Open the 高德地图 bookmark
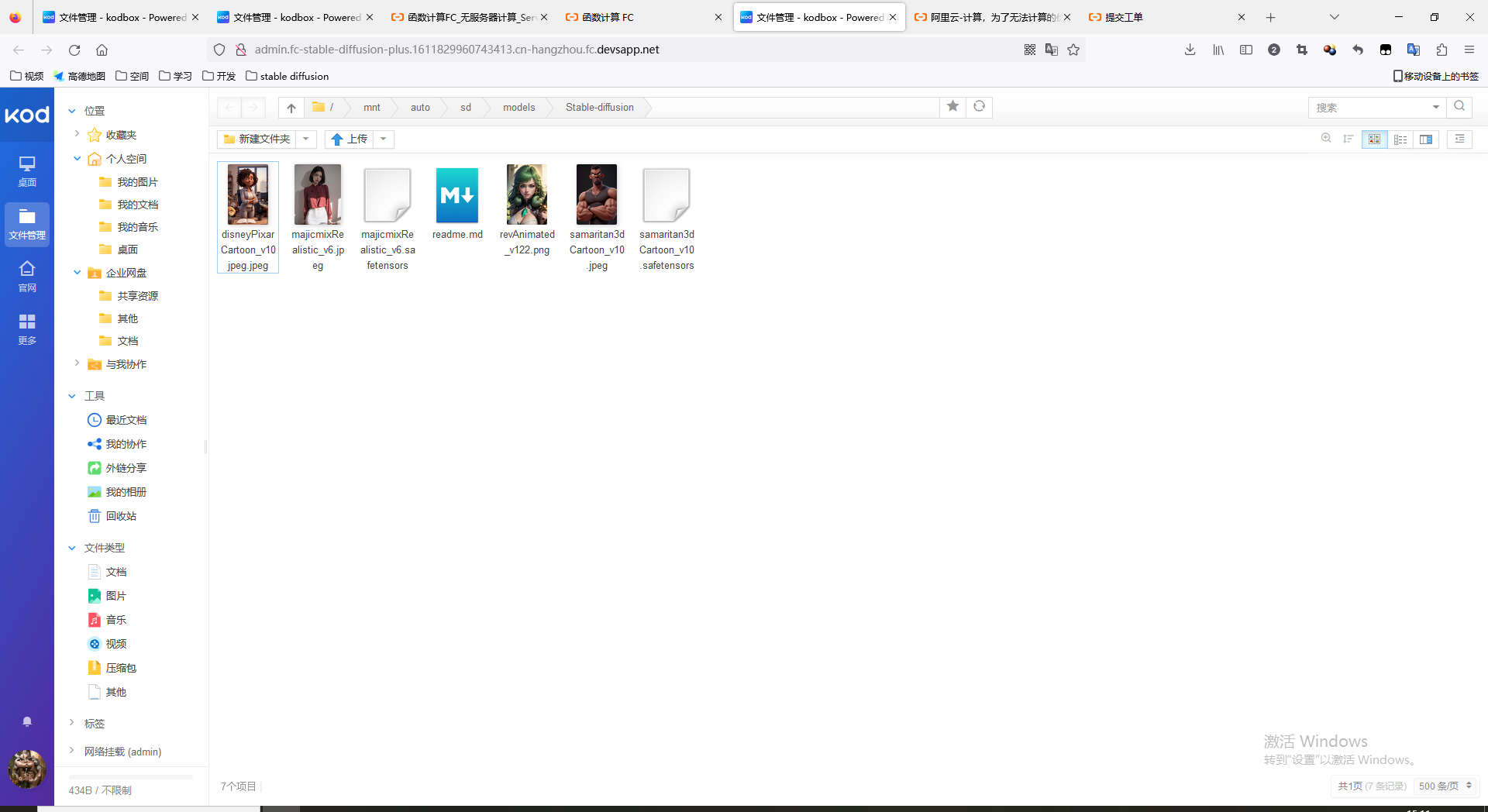This screenshot has height=812, width=1488. pyautogui.click(x=79, y=76)
